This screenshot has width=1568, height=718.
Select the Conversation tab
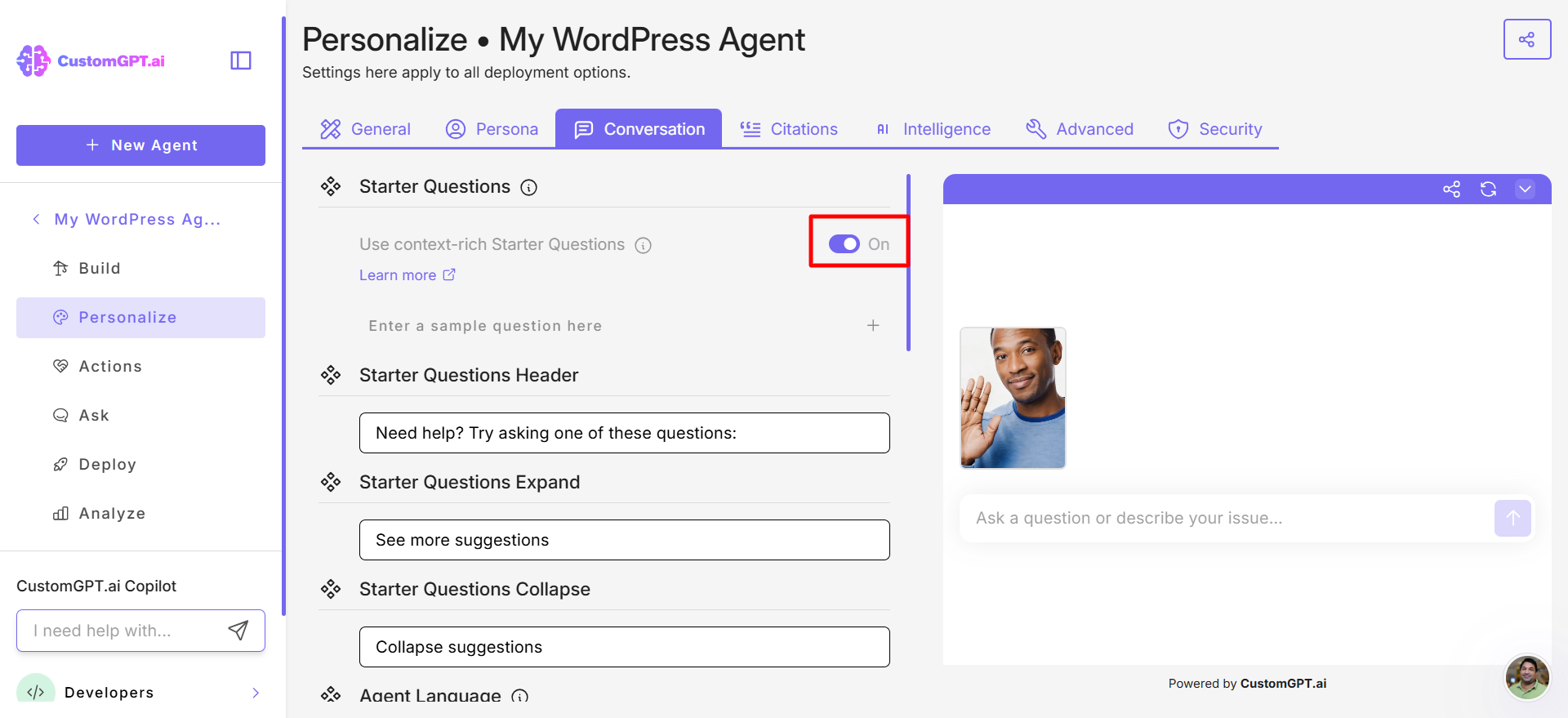639,129
